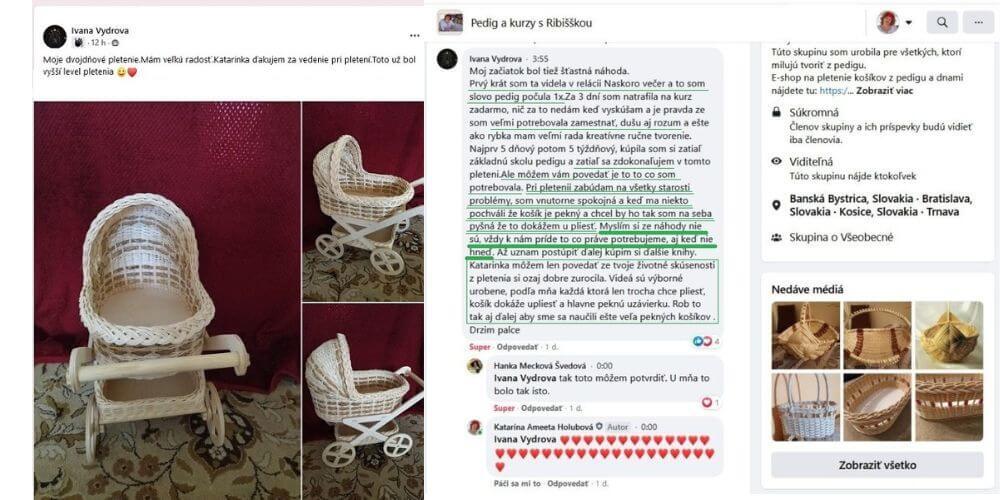This screenshot has width=1000, height=500.
Task: Click Odpovedať under Hanka's comment
Action: (x=541, y=408)
